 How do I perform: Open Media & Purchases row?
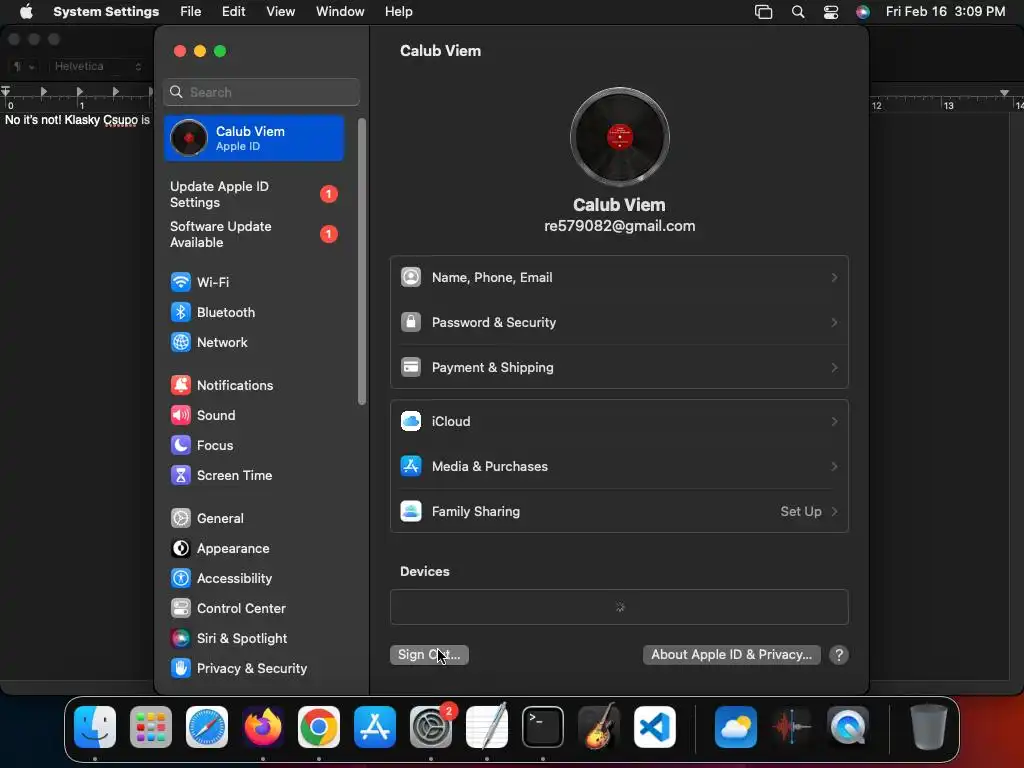(619, 466)
